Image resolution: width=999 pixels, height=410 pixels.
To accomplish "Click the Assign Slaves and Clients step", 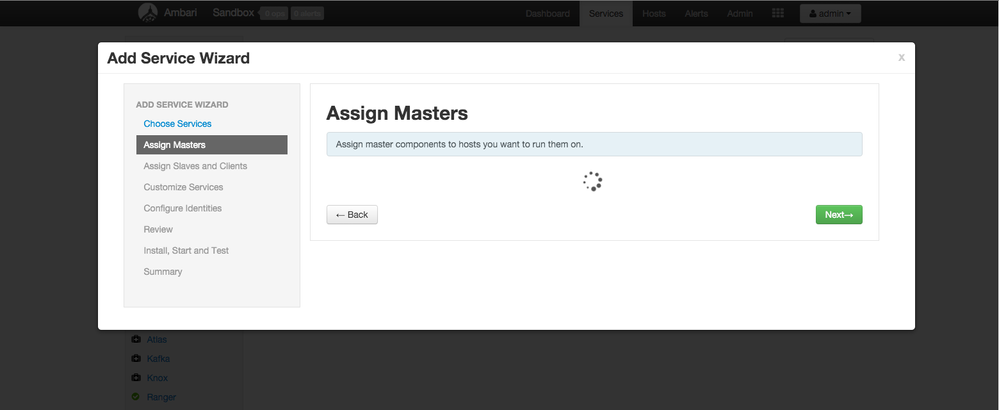I will tap(195, 166).
